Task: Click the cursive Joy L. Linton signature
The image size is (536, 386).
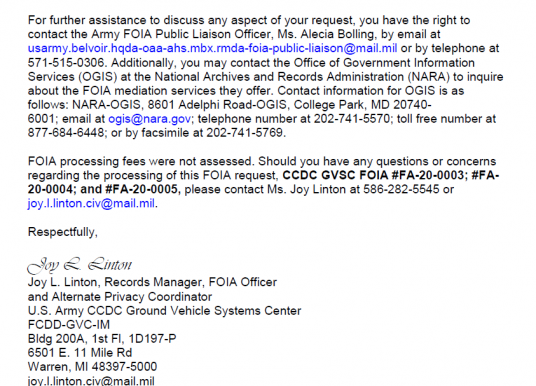Action: tap(80, 265)
